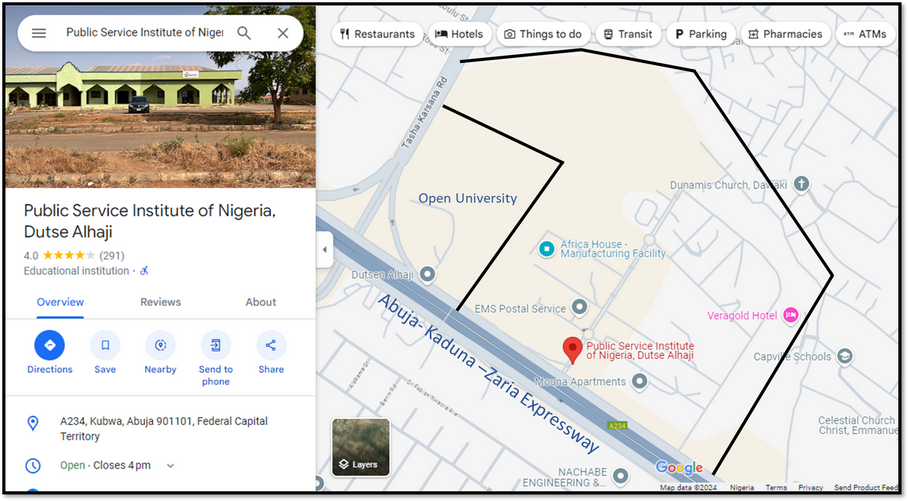Viewport: 908px width, 501px height.
Task: Switch to the Overview tab
Action: [x=60, y=302]
